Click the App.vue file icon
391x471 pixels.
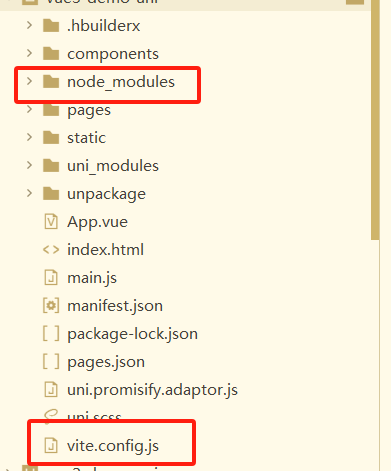(51, 222)
